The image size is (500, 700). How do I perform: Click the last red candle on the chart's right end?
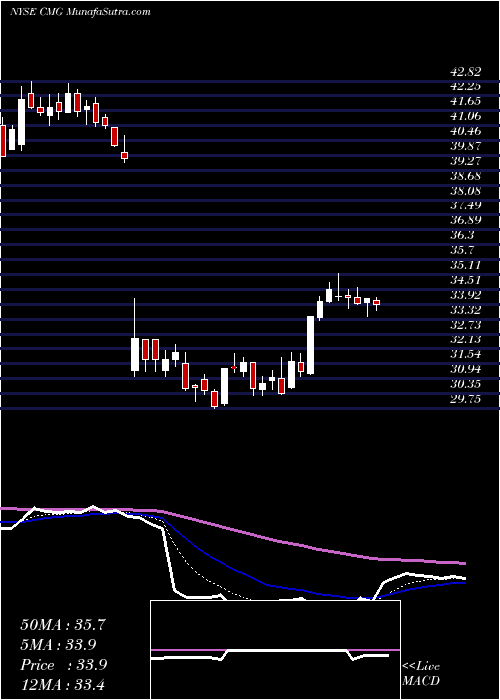[377, 303]
